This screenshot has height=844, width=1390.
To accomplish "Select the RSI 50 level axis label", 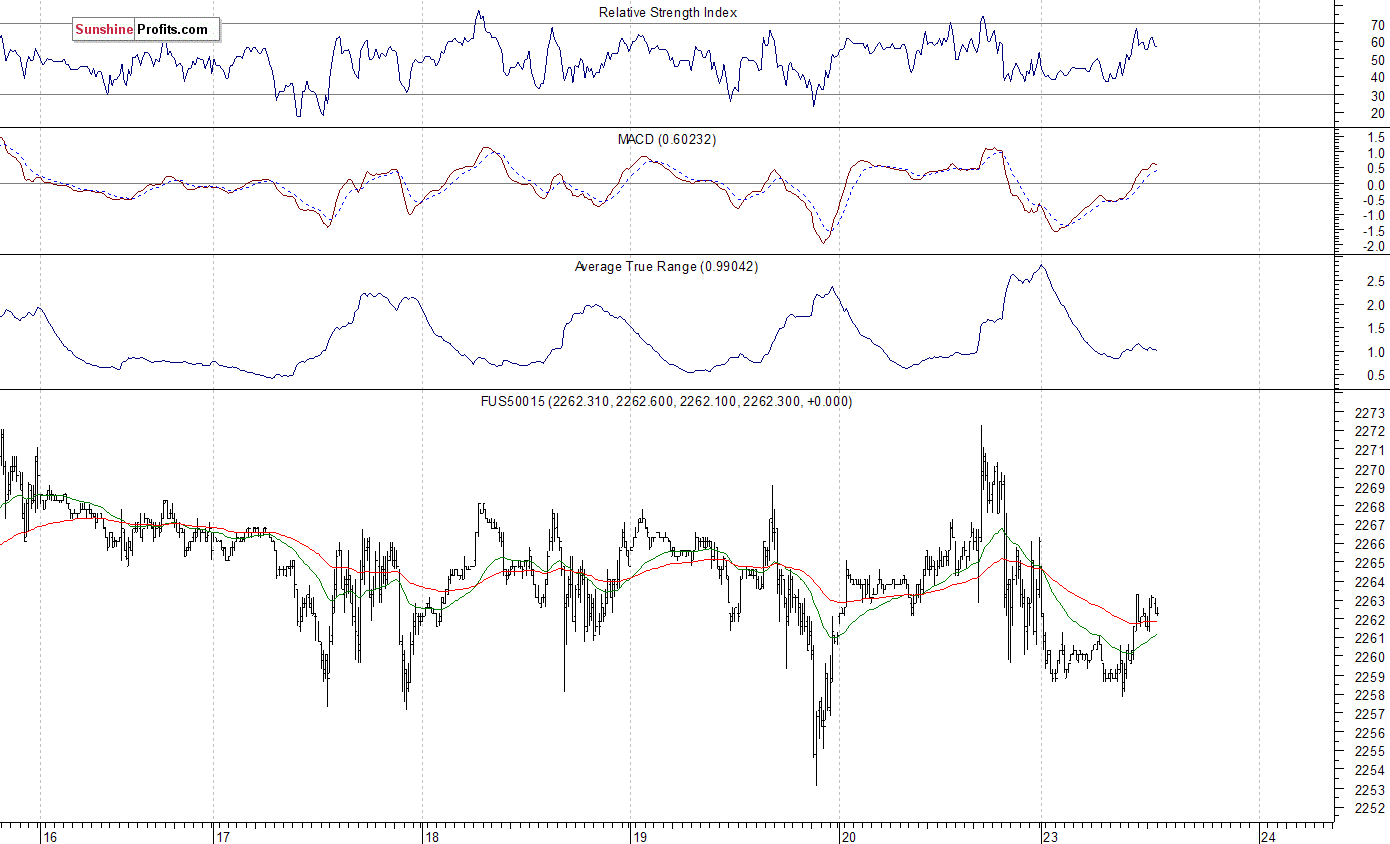I will tap(1378, 59).
